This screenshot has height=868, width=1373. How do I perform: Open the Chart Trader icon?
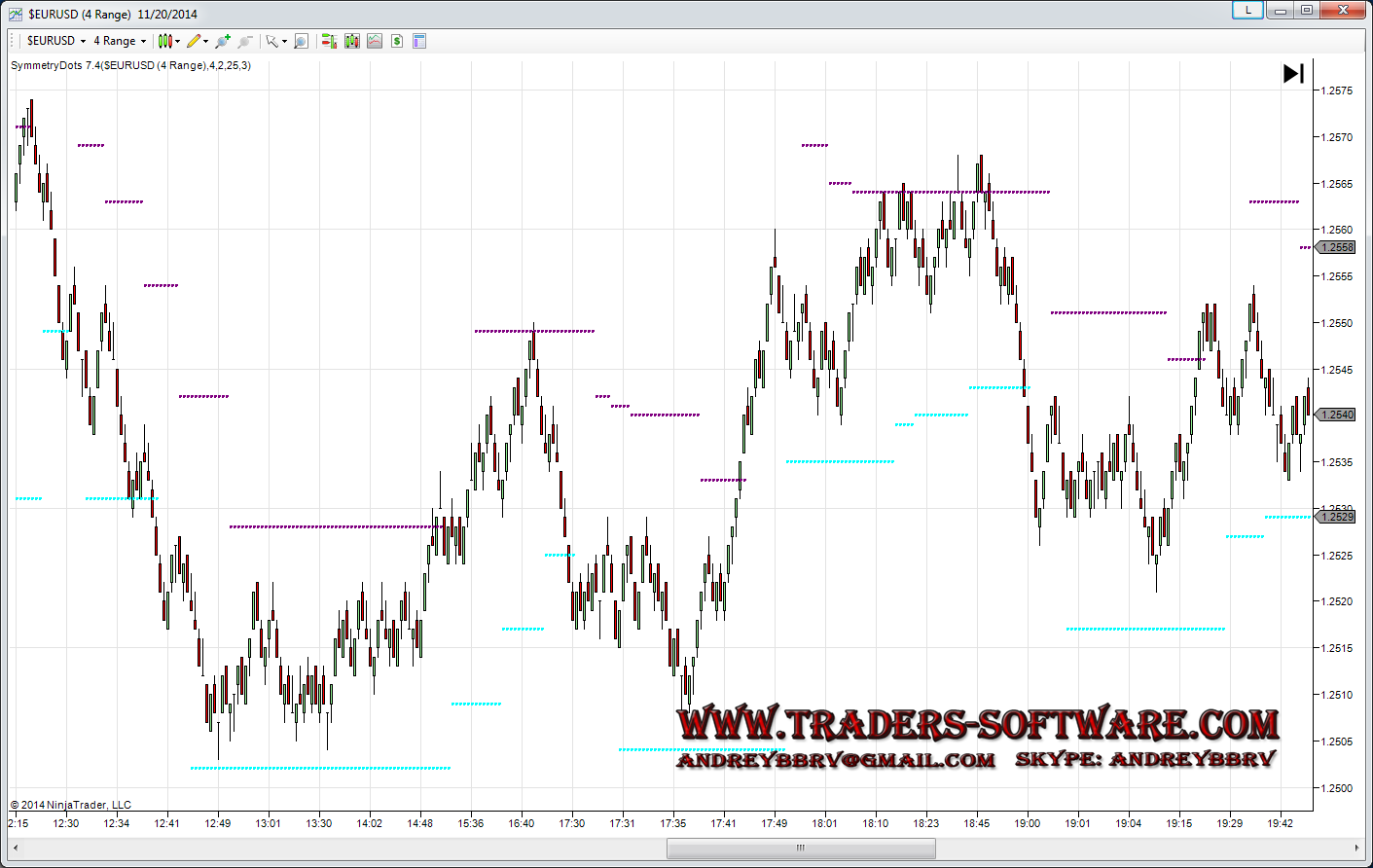[x=329, y=41]
